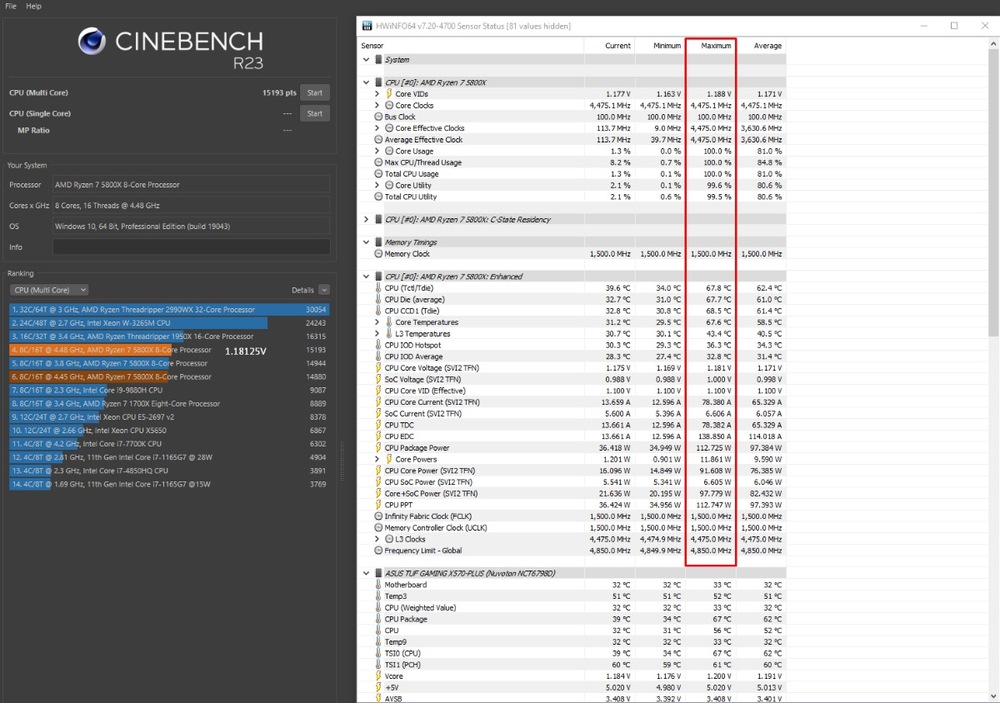Start the CPU (Multi Core) benchmark

[x=314, y=92]
